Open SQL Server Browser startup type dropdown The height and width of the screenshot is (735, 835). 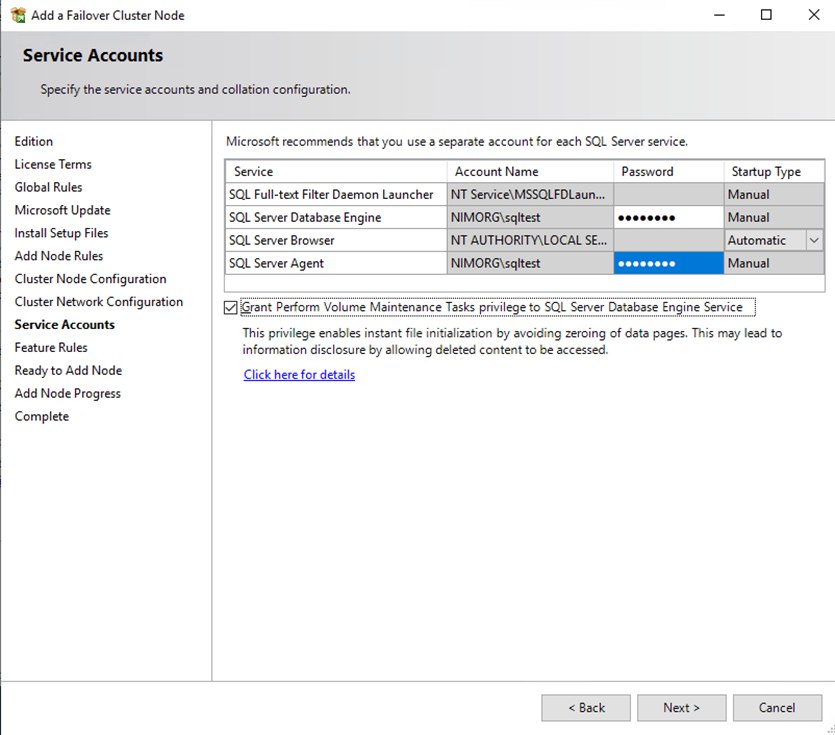tap(813, 240)
